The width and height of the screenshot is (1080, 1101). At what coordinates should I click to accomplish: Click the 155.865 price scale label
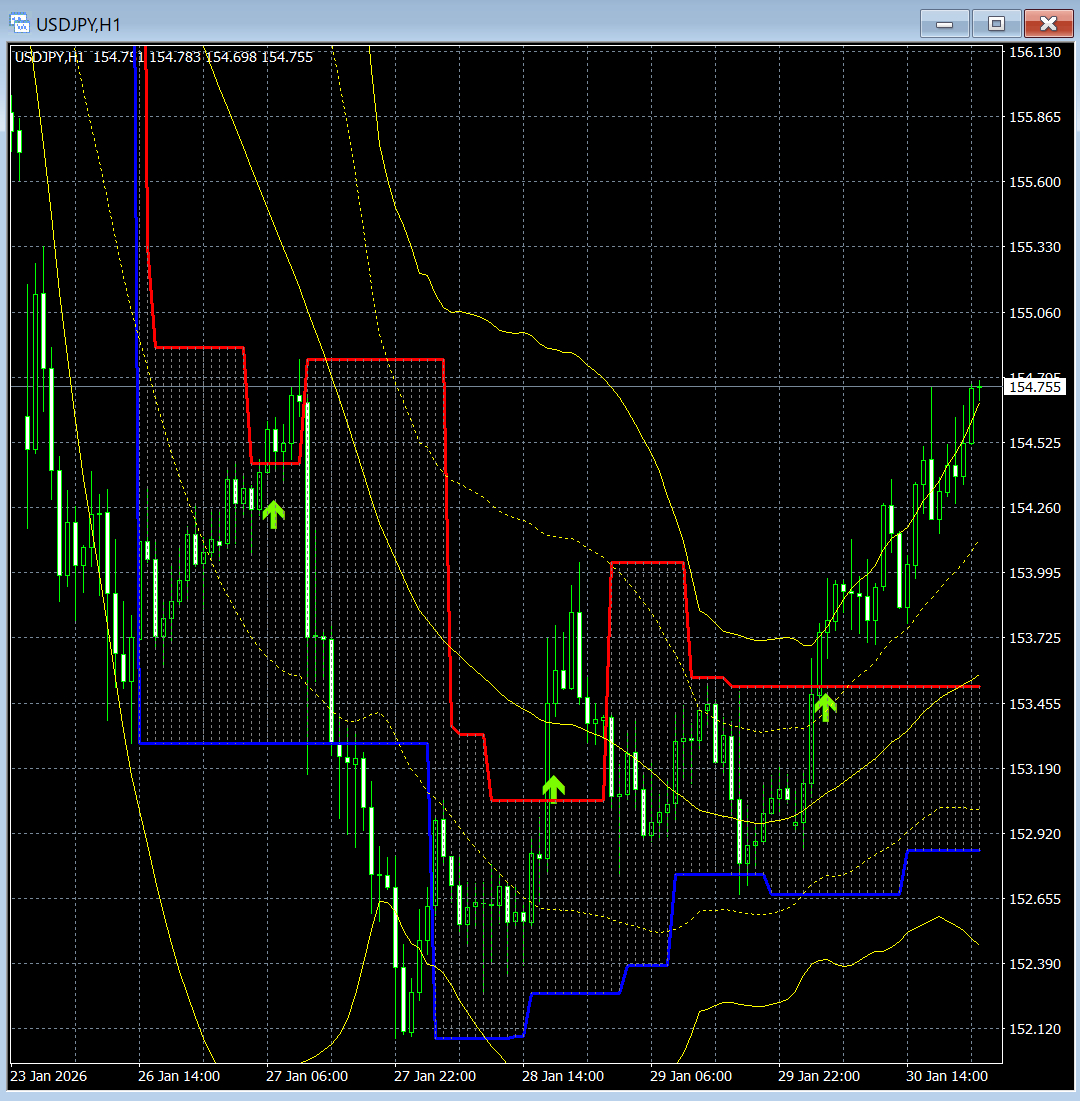point(1034,117)
